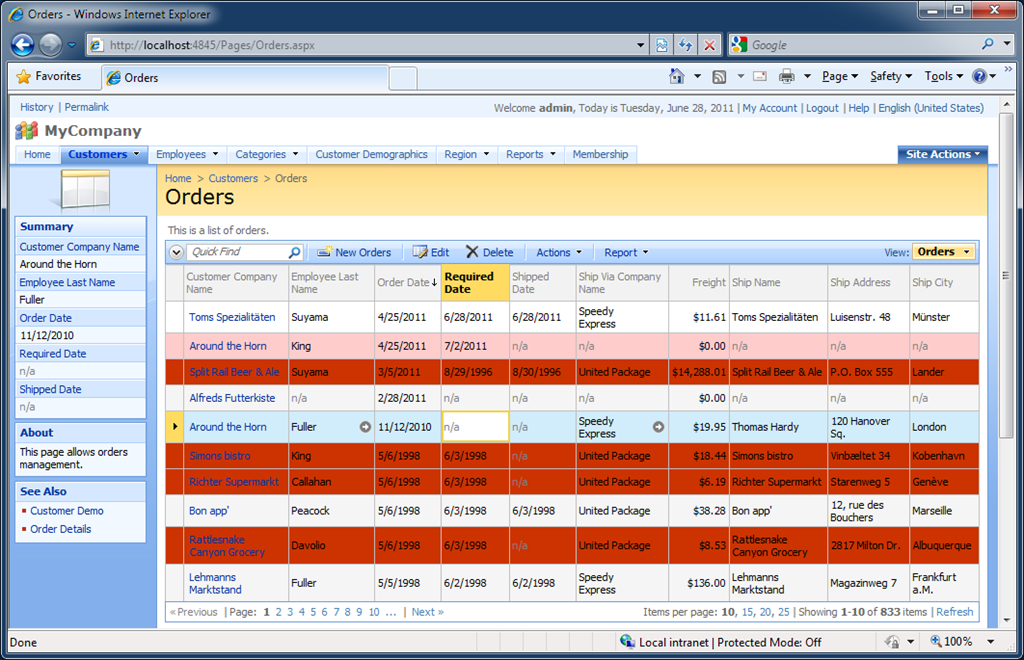This screenshot has height=660, width=1024.
Task: Click the Home icon in IE command bar
Action: 677,76
